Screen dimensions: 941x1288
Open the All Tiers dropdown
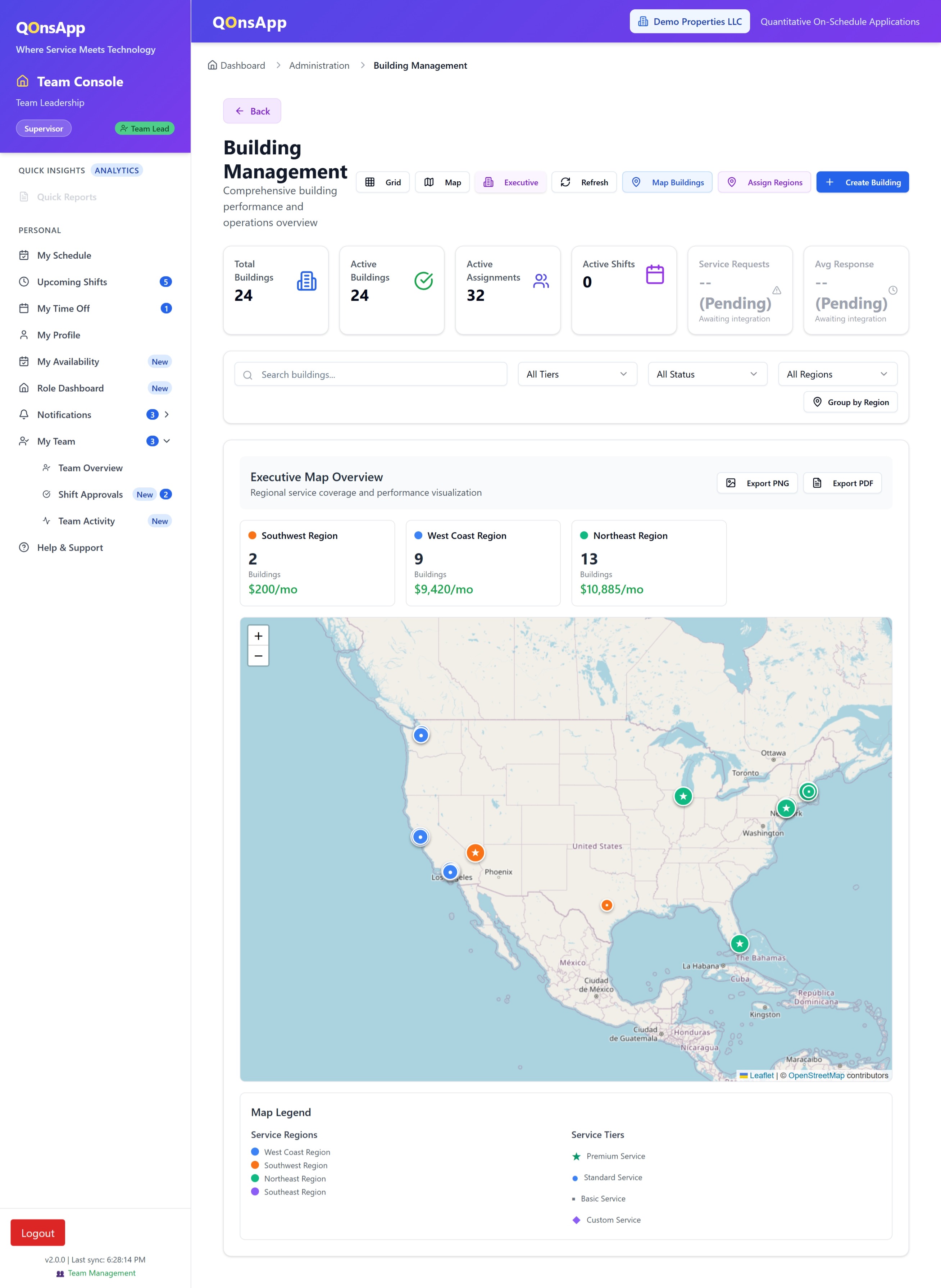(x=577, y=374)
